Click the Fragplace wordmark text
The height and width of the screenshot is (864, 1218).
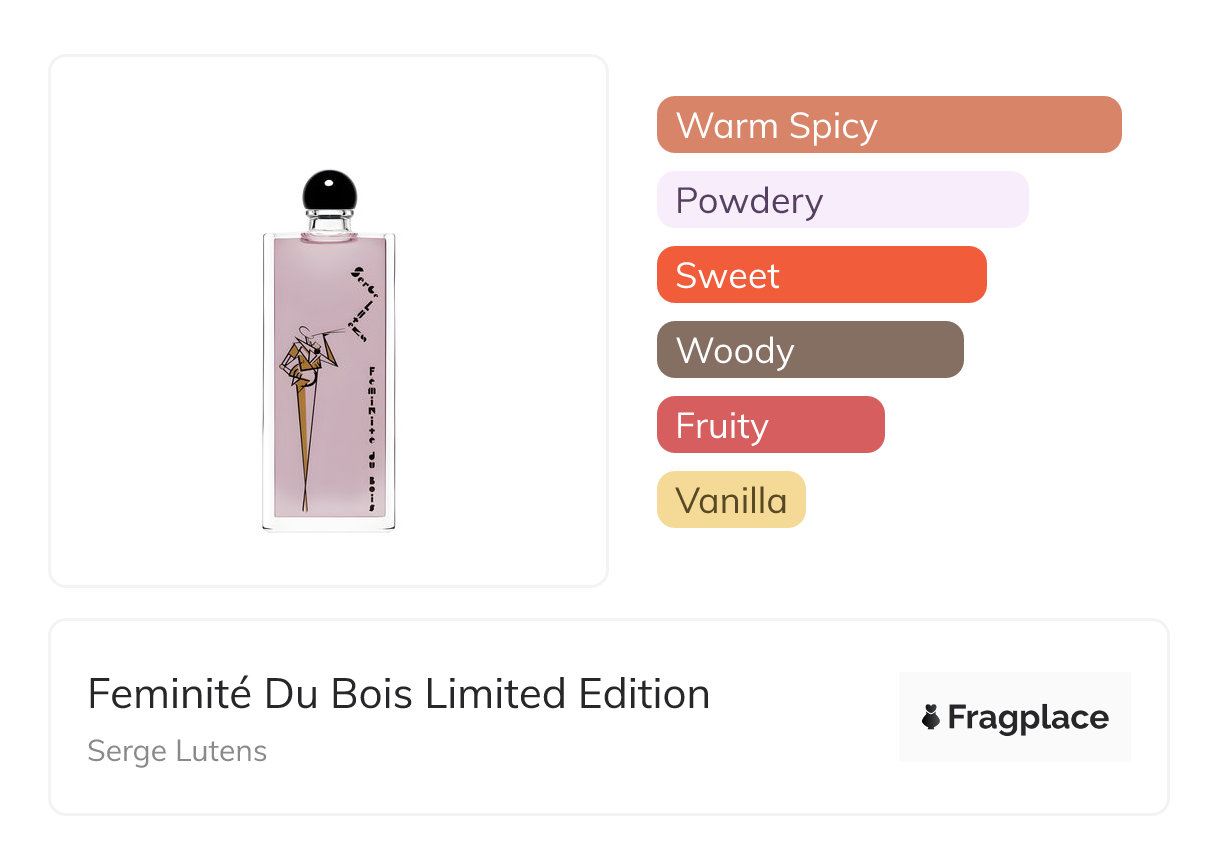(x=1028, y=717)
